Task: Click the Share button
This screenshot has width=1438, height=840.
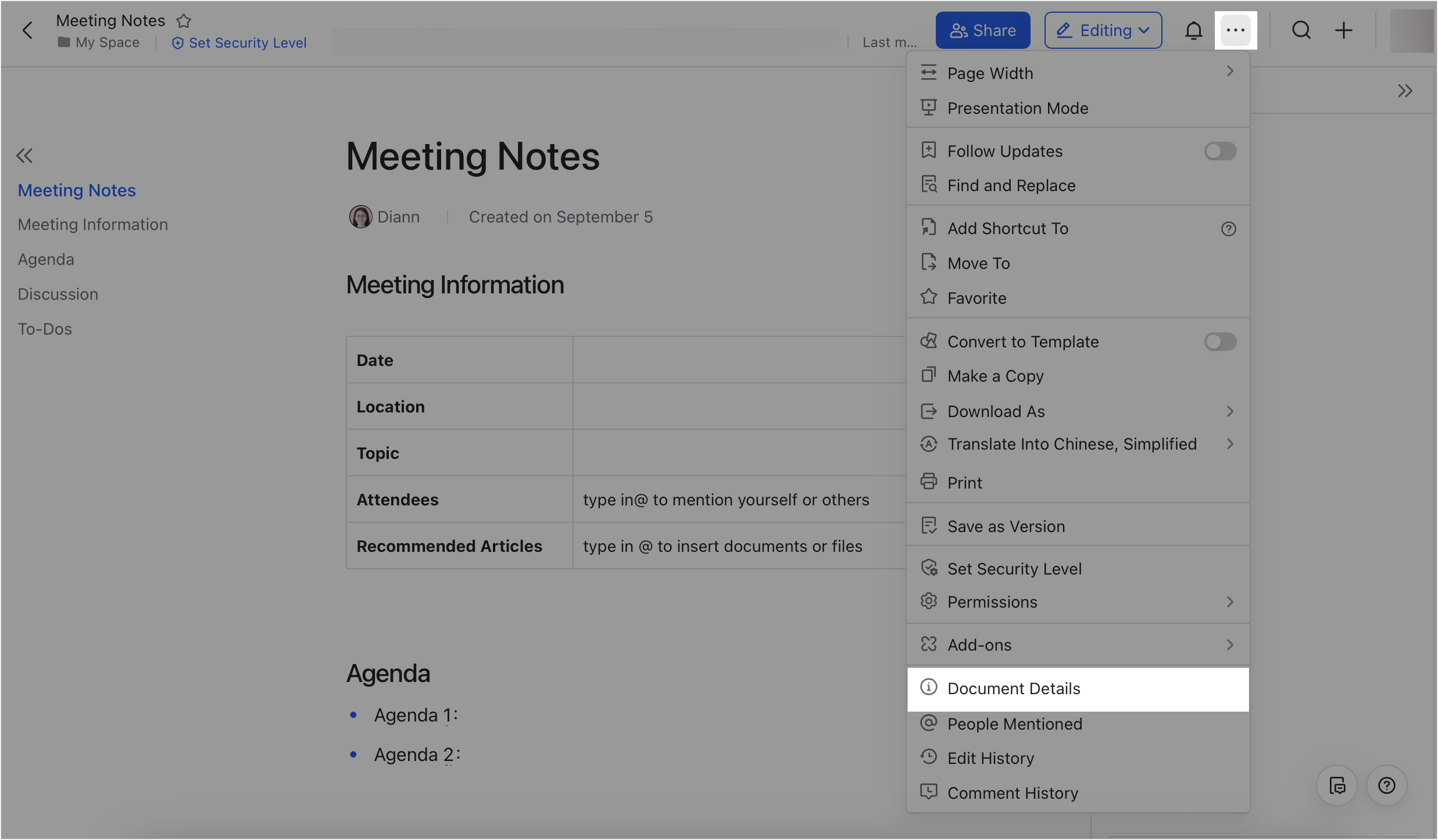Action: point(982,30)
